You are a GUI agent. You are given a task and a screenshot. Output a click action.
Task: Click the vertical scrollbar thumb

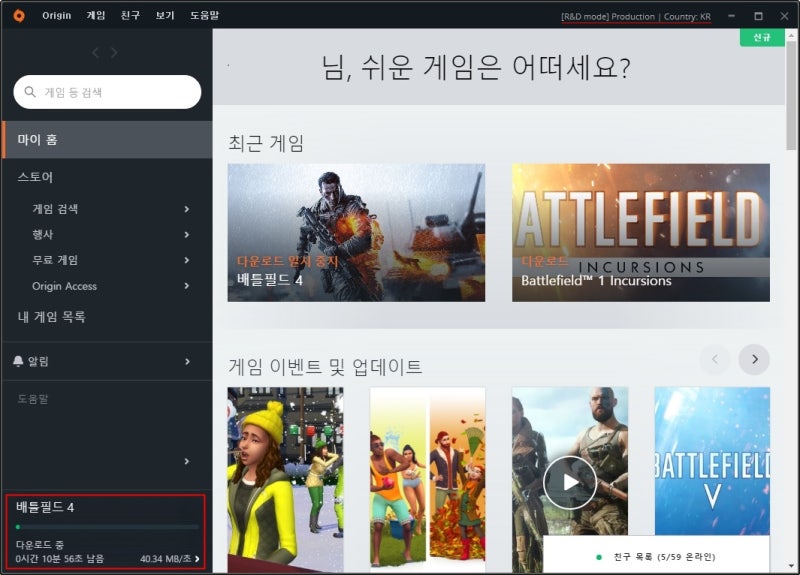coord(791,95)
